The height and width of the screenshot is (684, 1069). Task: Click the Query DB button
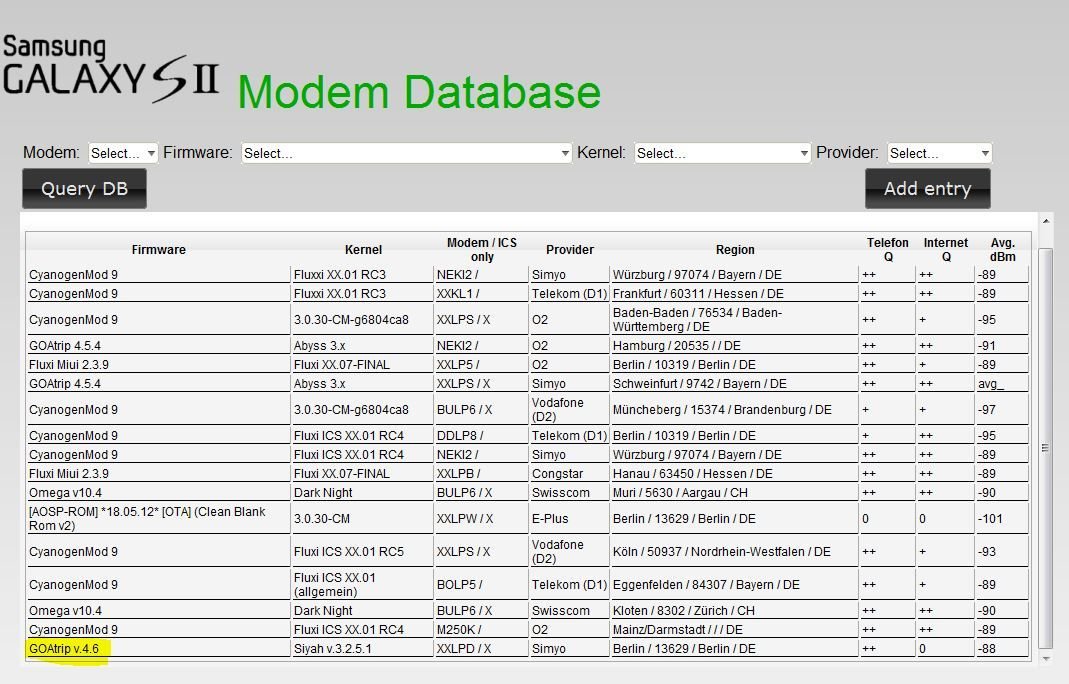(85, 189)
